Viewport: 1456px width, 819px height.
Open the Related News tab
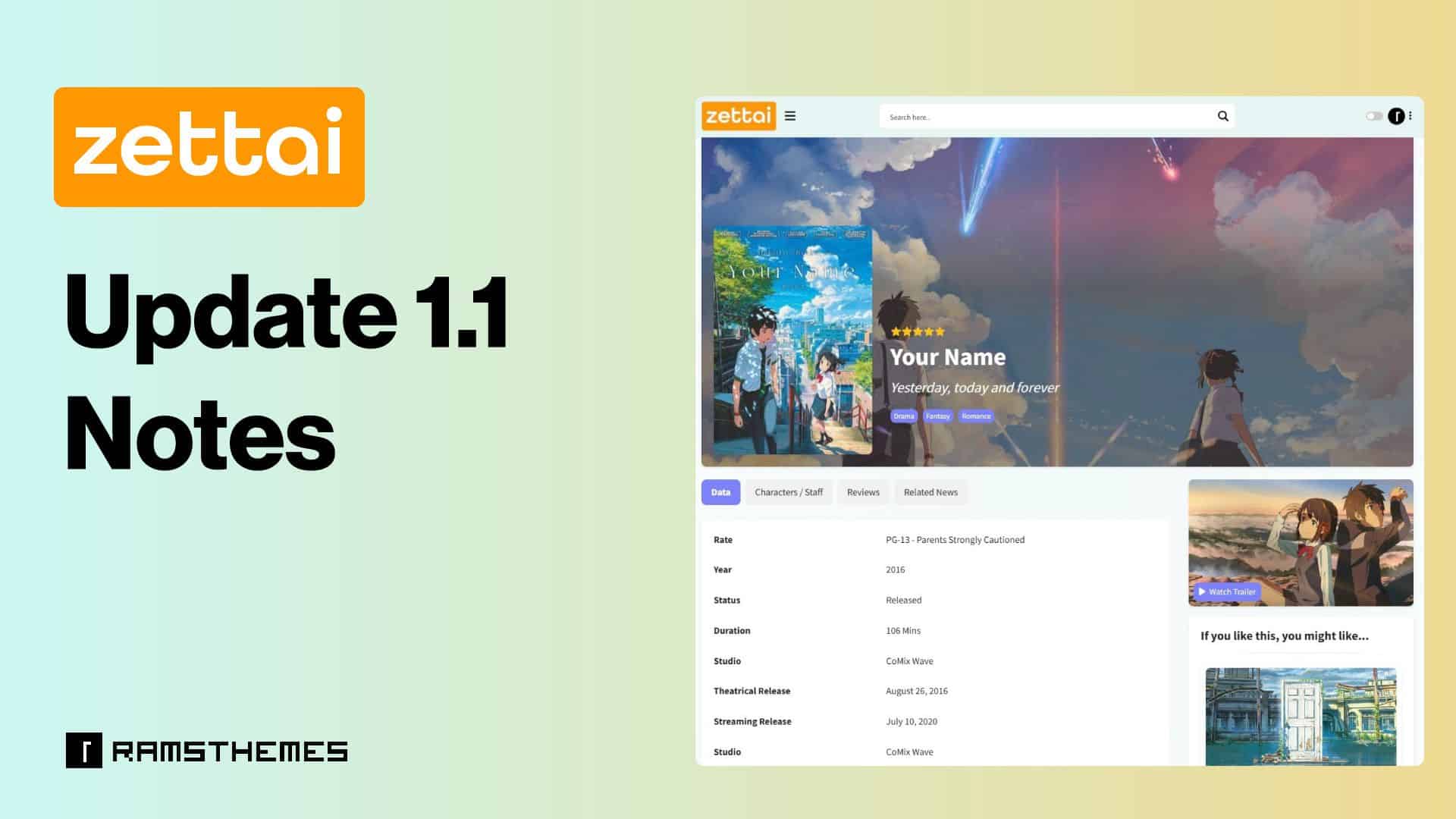(x=930, y=492)
